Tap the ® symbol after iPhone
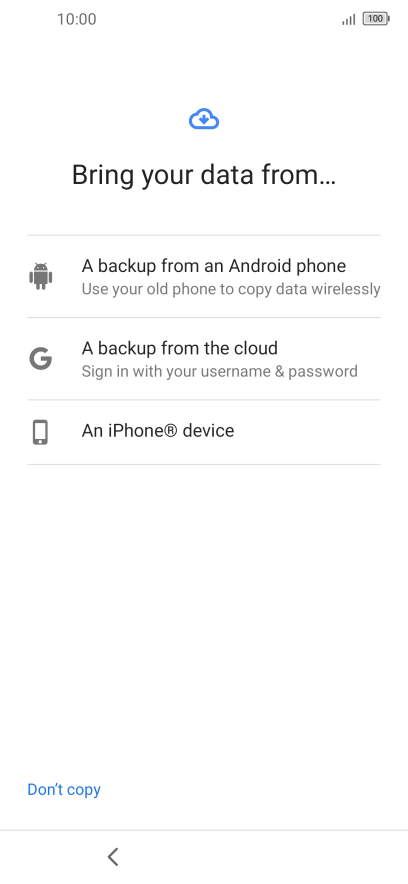This screenshot has height=884, width=408. pyautogui.click(x=172, y=431)
